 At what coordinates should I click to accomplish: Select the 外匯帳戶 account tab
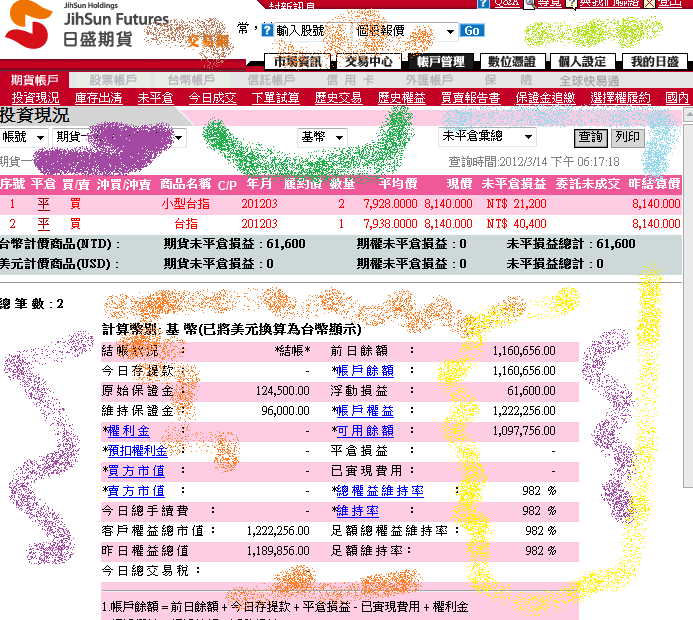pos(429,80)
